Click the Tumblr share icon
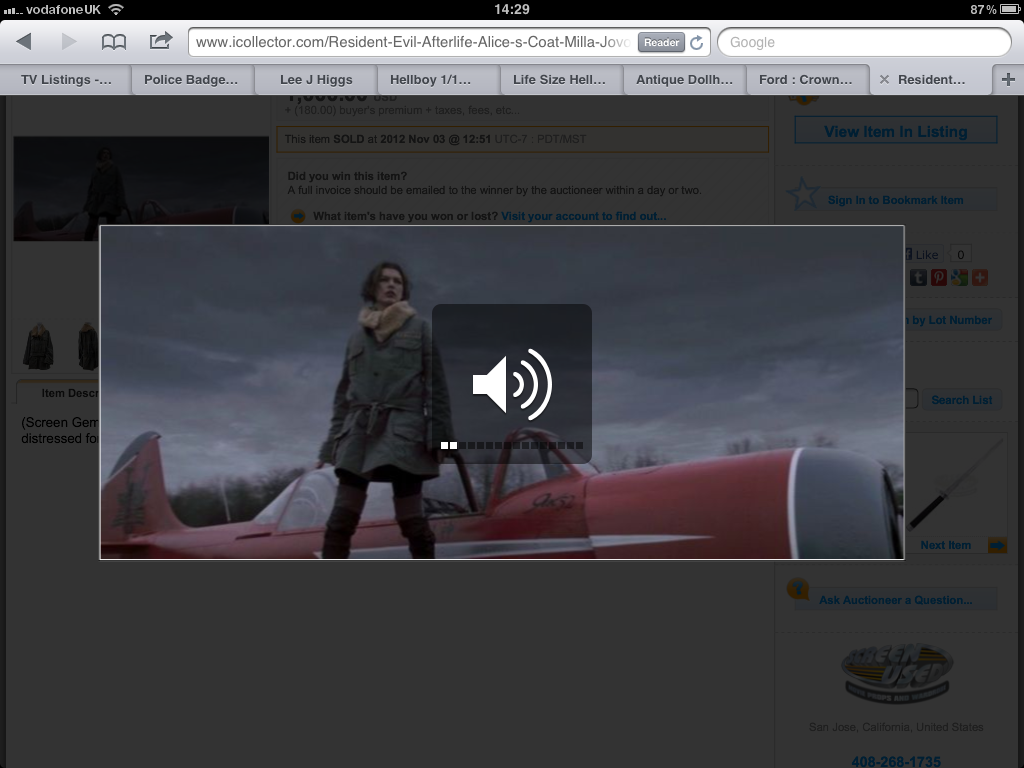 [x=919, y=278]
